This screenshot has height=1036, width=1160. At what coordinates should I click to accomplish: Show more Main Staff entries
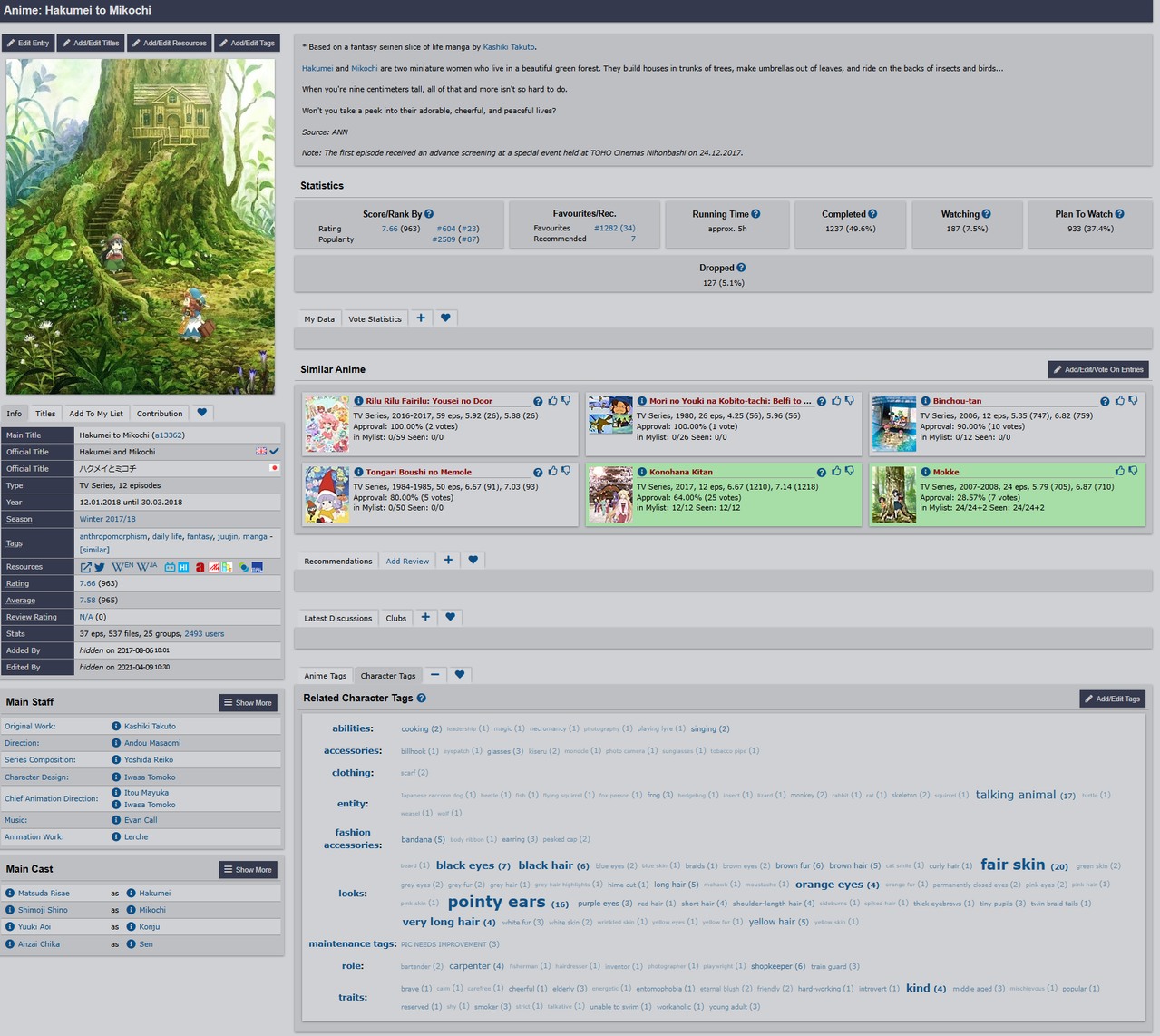[248, 702]
